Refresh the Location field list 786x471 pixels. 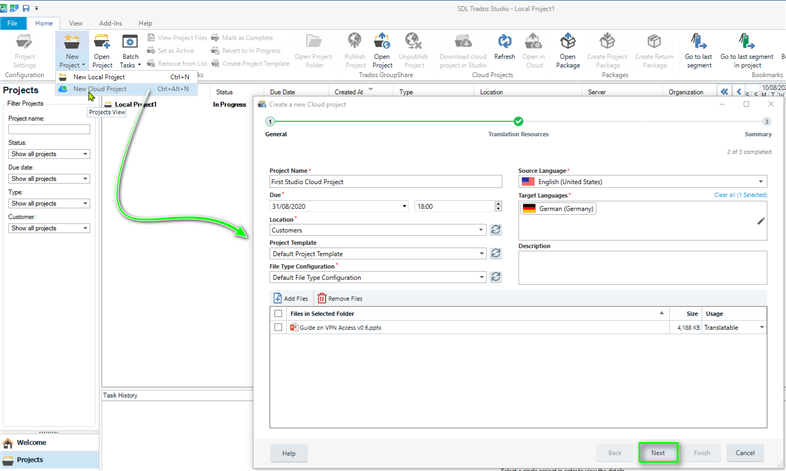click(496, 229)
